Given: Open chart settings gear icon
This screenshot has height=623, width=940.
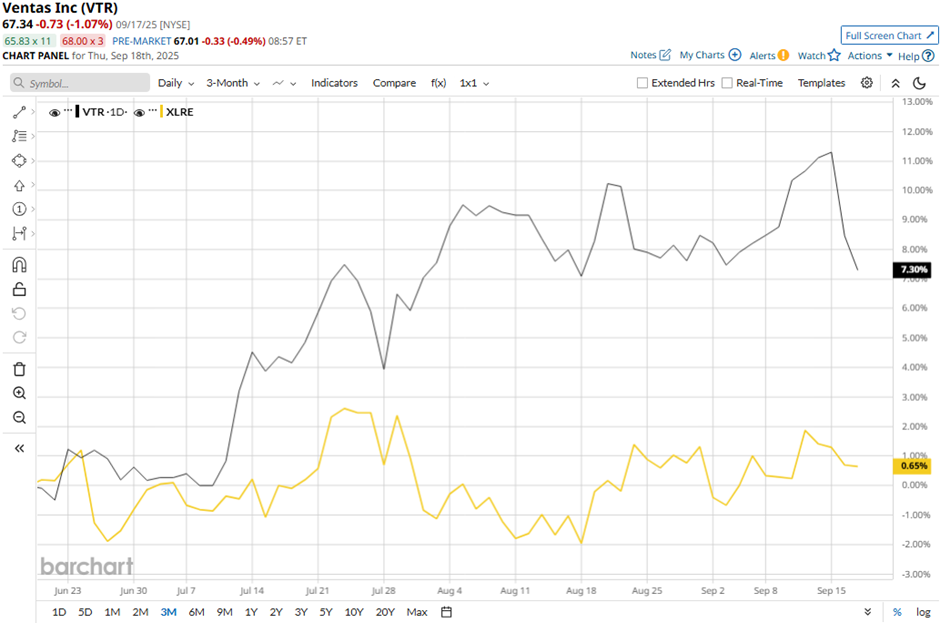Looking at the screenshot, I should point(867,83).
